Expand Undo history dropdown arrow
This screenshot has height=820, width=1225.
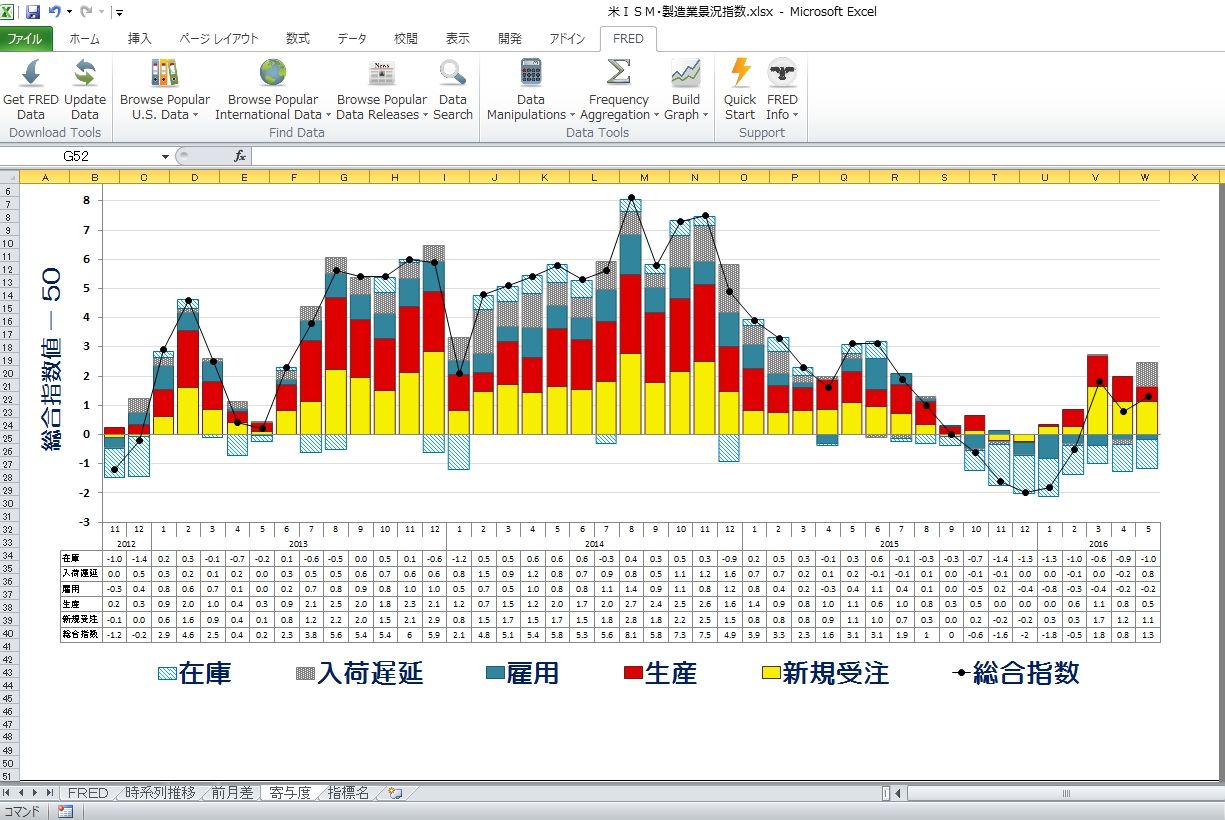click(68, 12)
